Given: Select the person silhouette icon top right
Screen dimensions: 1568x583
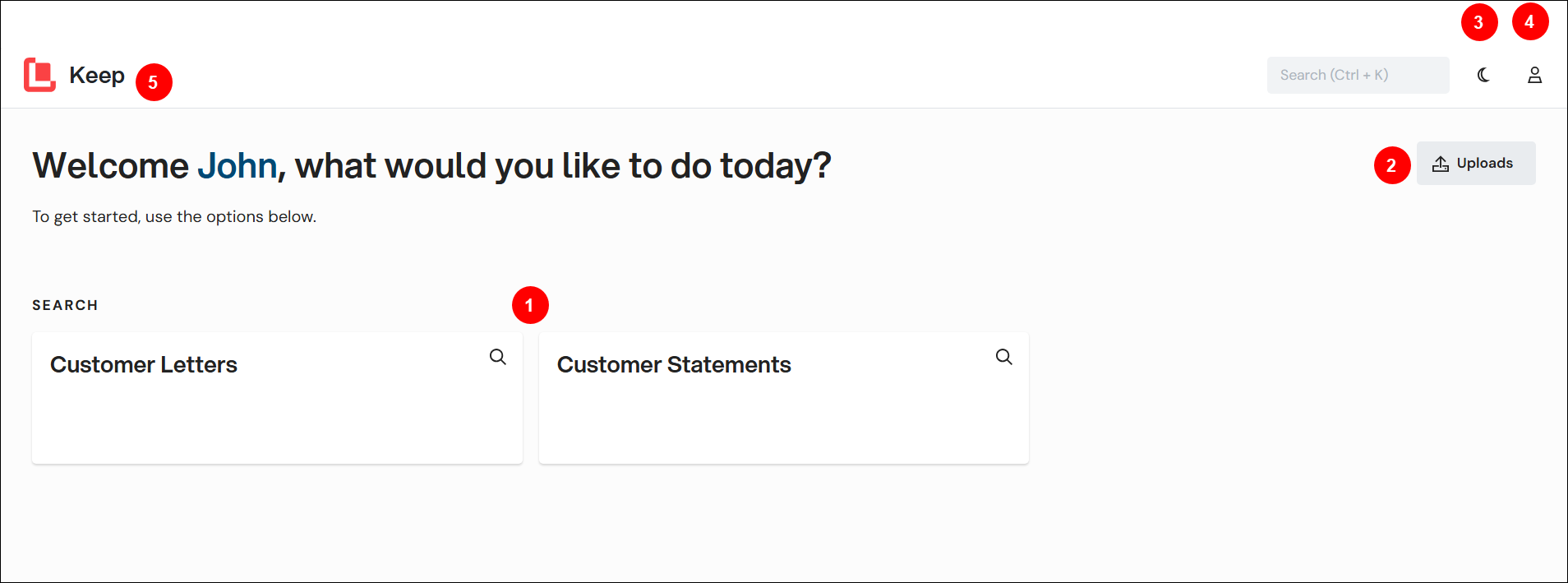Looking at the screenshot, I should [1535, 75].
